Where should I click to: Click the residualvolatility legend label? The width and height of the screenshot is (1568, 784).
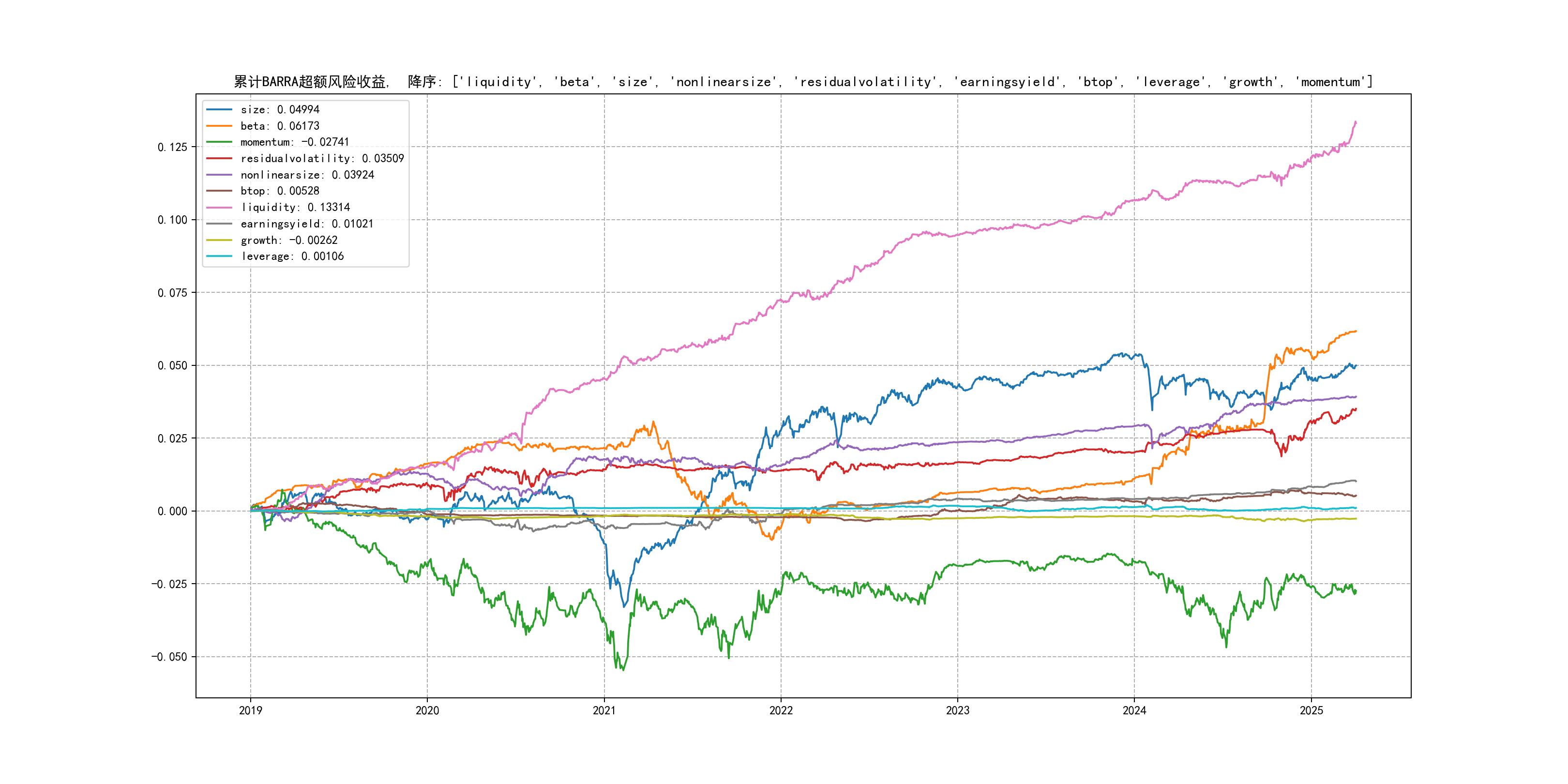(322, 158)
